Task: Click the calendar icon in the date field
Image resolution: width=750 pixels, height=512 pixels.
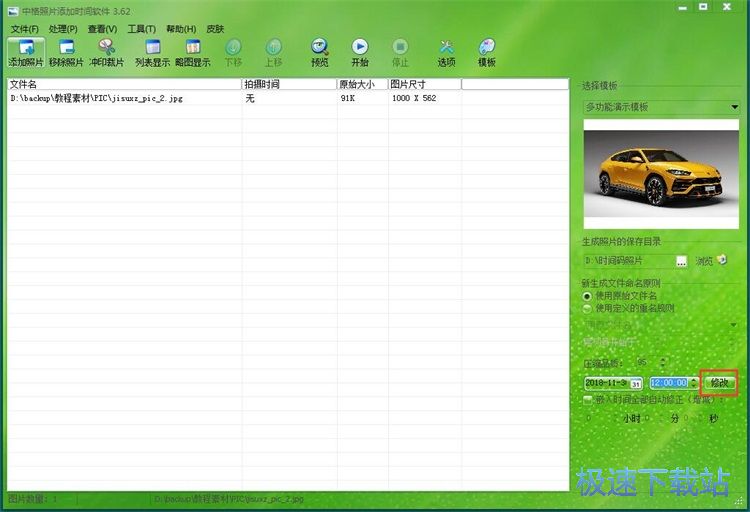Action: pyautogui.click(x=636, y=383)
